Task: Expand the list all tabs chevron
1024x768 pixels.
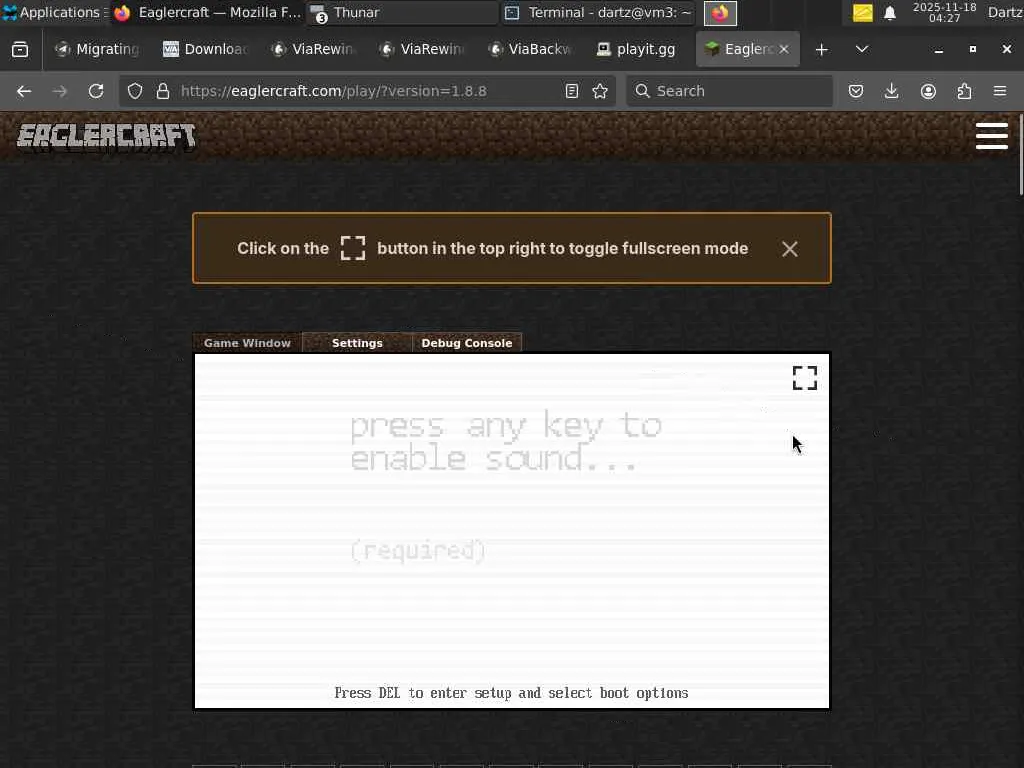Action: 862,49
